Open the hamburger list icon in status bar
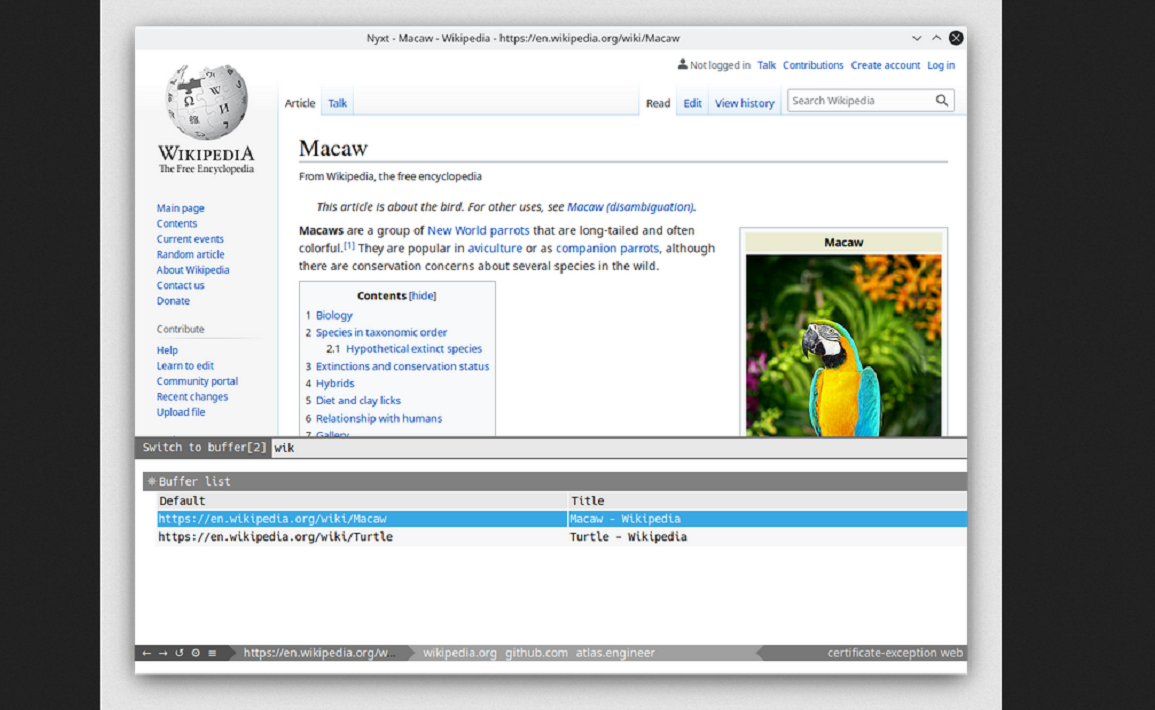 pyautogui.click(x=212, y=653)
